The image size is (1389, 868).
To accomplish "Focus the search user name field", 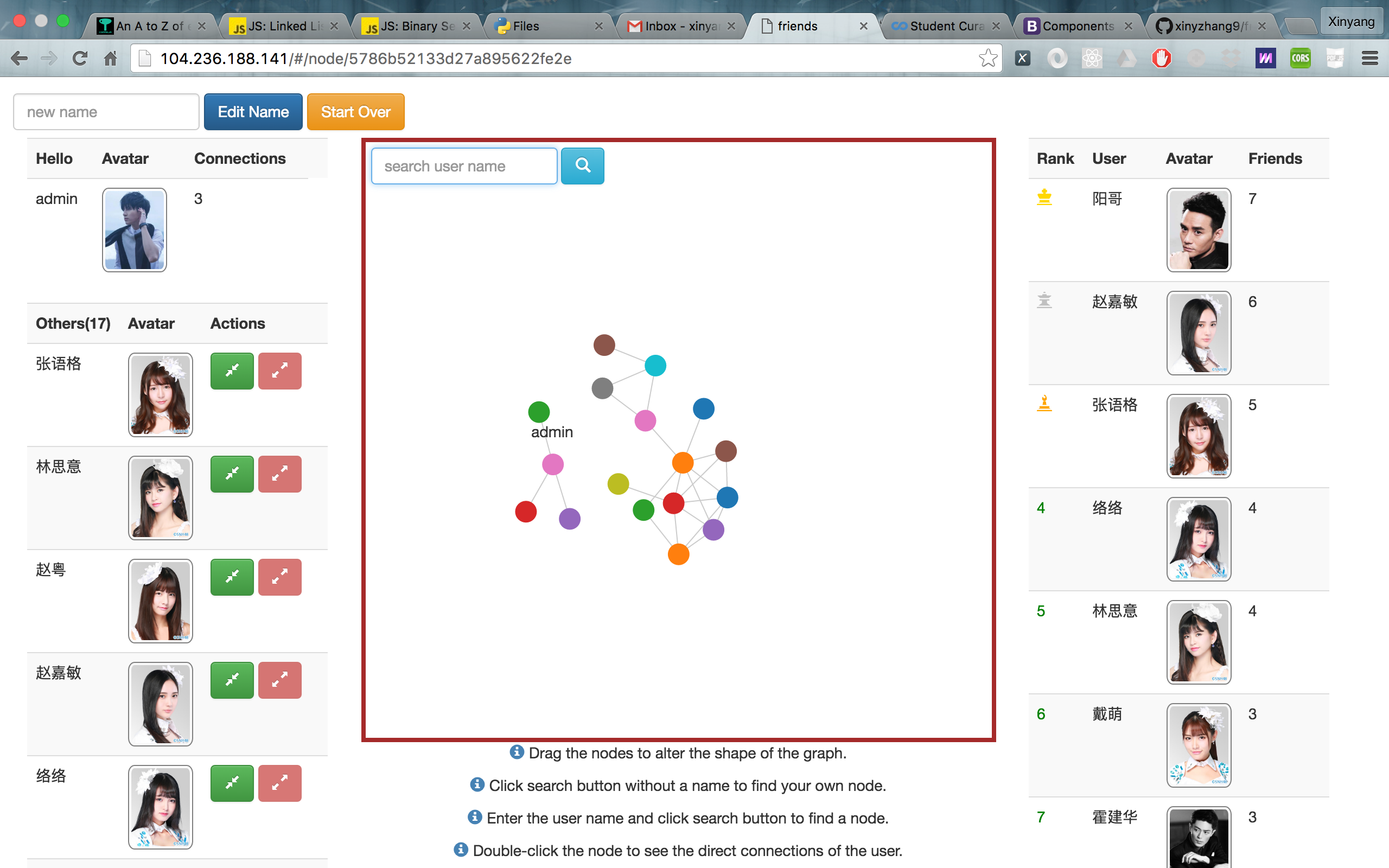I will click(464, 167).
